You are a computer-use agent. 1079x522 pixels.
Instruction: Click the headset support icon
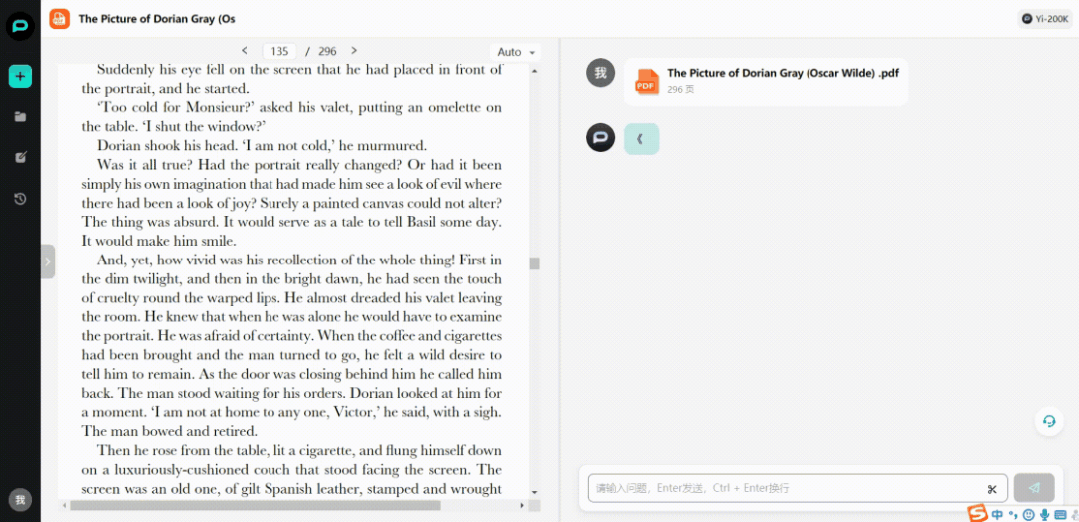click(1049, 421)
